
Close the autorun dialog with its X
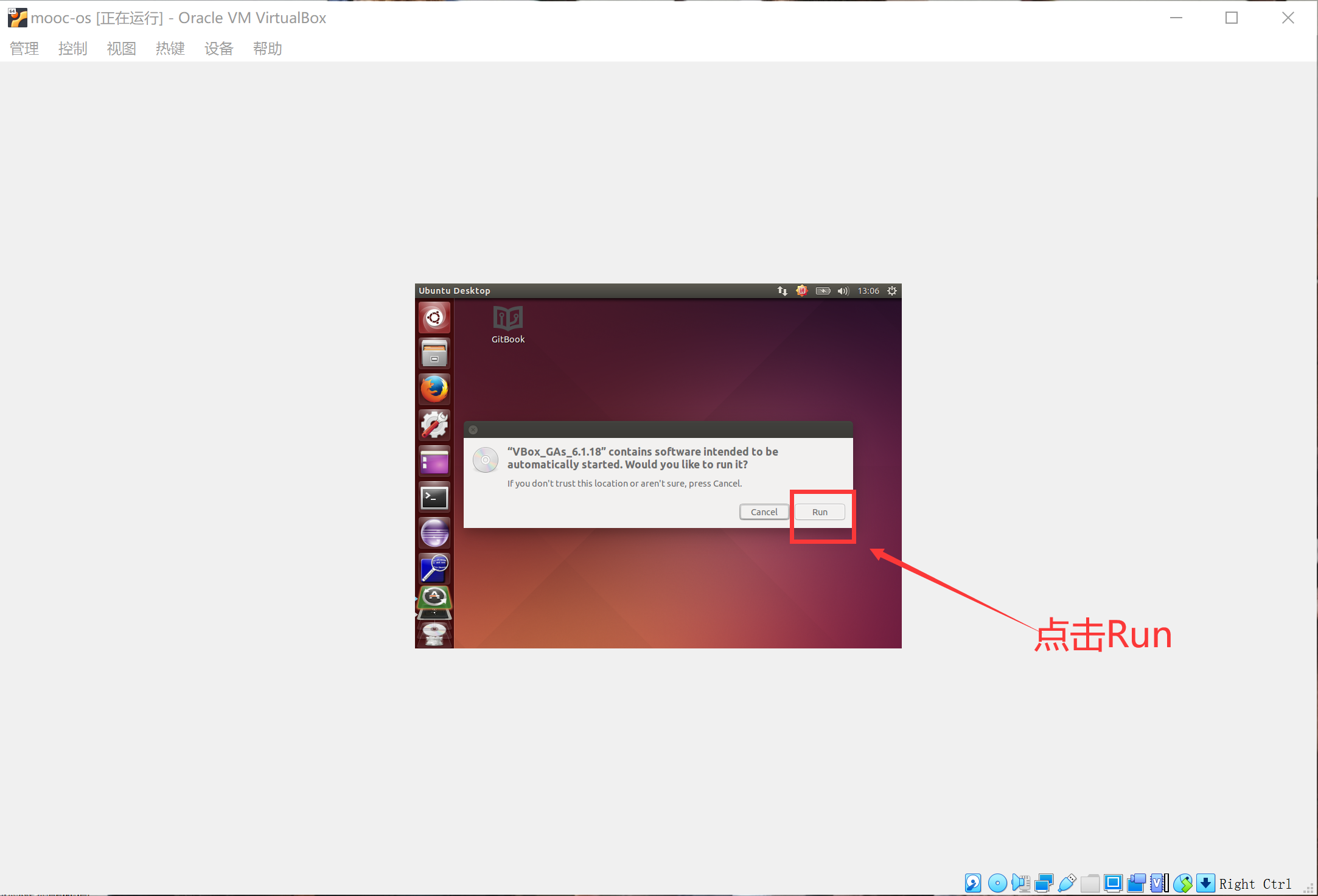(x=473, y=429)
